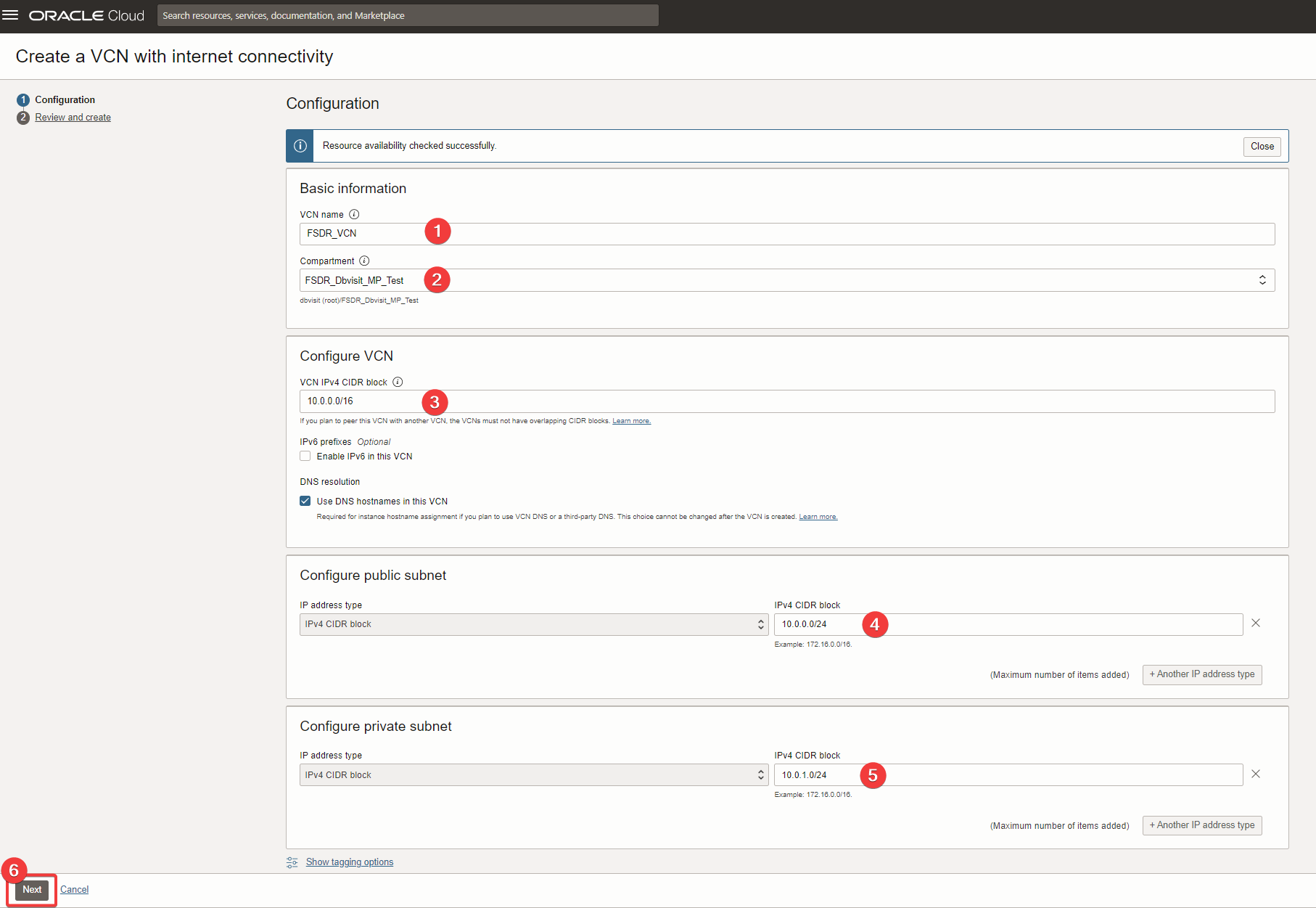The height and width of the screenshot is (908, 1316).
Task: Click the step 1 Configuration circle icon
Action: pos(23,99)
